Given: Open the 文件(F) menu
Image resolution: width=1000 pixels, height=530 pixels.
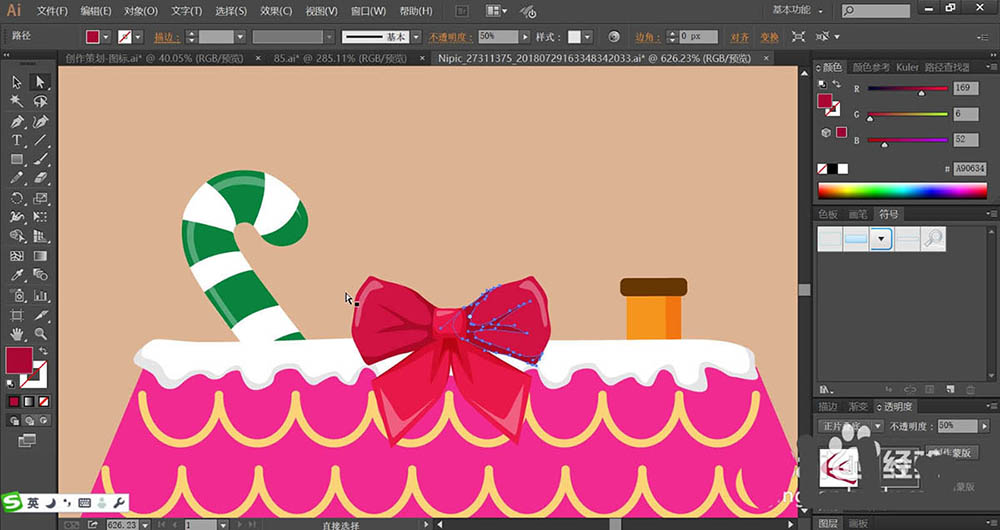Looking at the screenshot, I should click(52, 11).
